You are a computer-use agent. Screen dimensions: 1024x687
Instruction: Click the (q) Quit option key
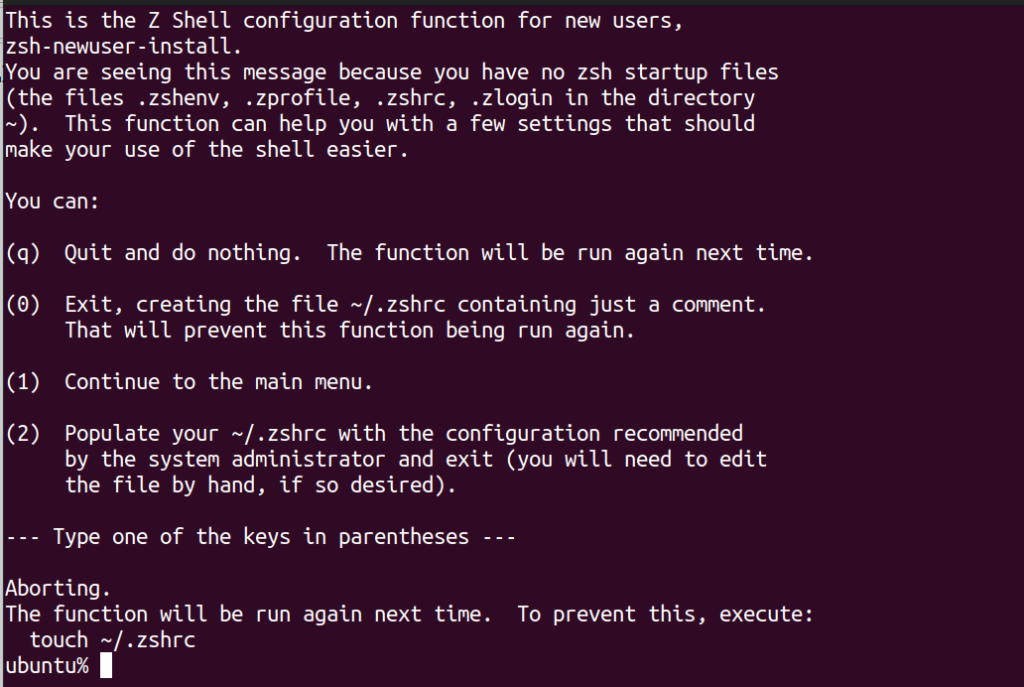pos(23,253)
